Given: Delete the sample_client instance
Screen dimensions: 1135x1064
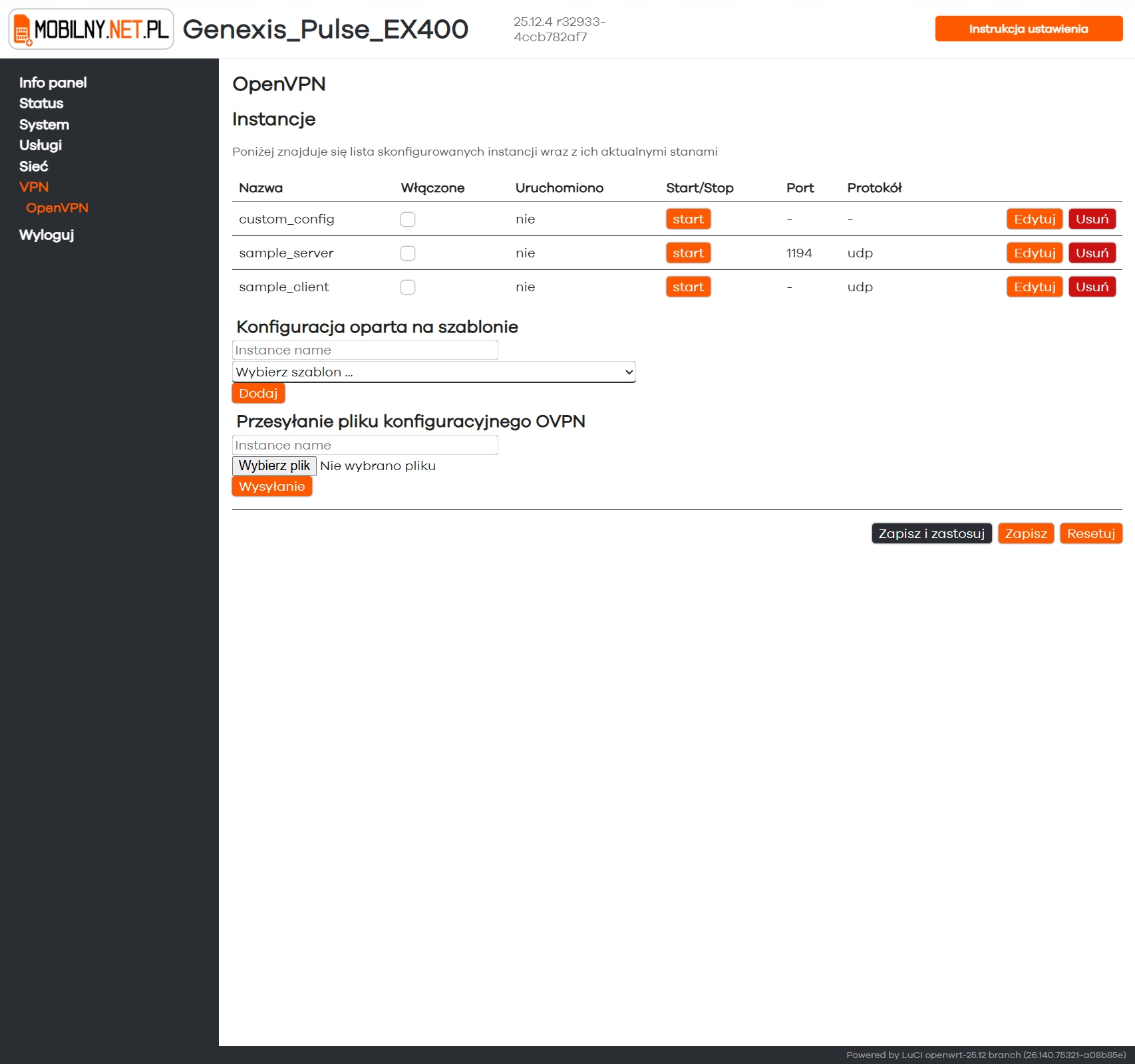Looking at the screenshot, I should (x=1092, y=287).
